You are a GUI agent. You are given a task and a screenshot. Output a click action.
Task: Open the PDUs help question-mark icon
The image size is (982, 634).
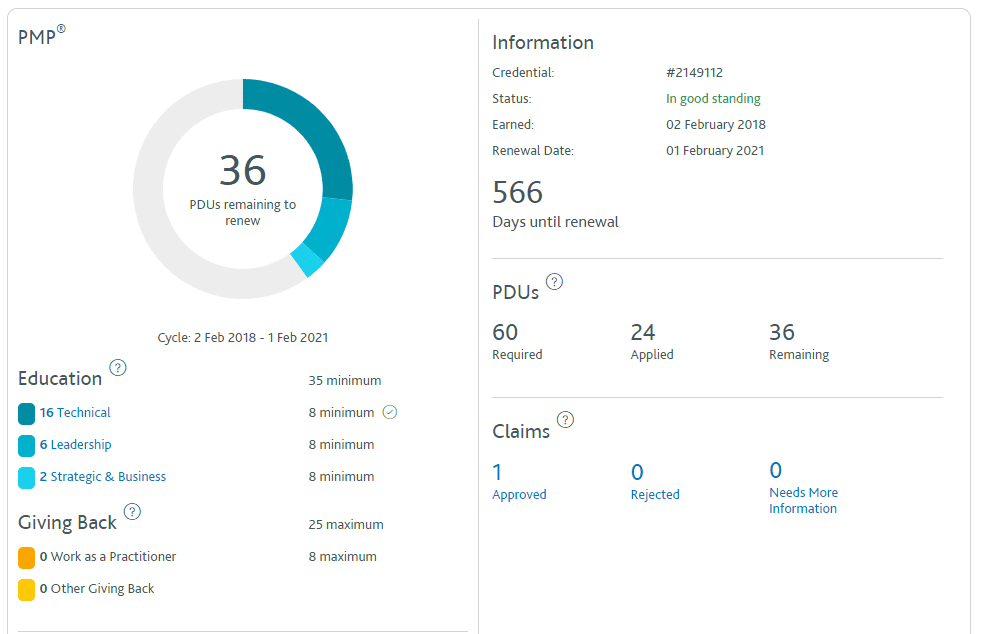pos(554,282)
